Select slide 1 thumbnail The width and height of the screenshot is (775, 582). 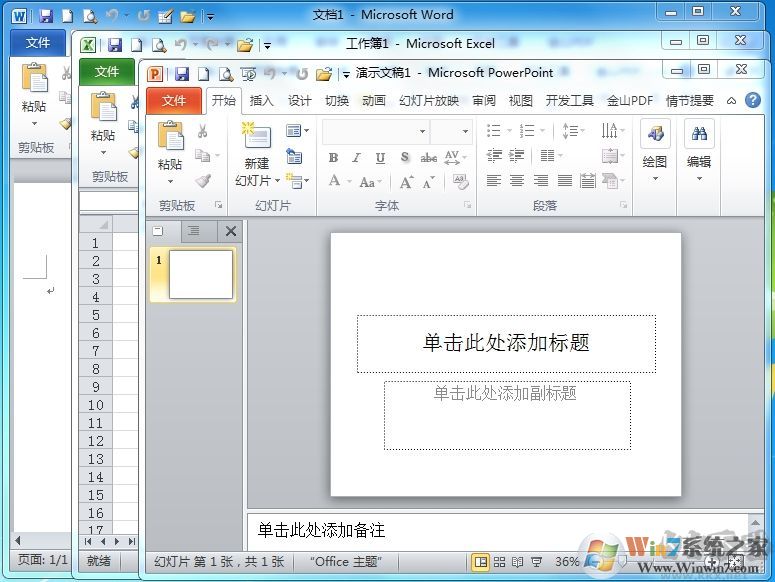pos(201,274)
